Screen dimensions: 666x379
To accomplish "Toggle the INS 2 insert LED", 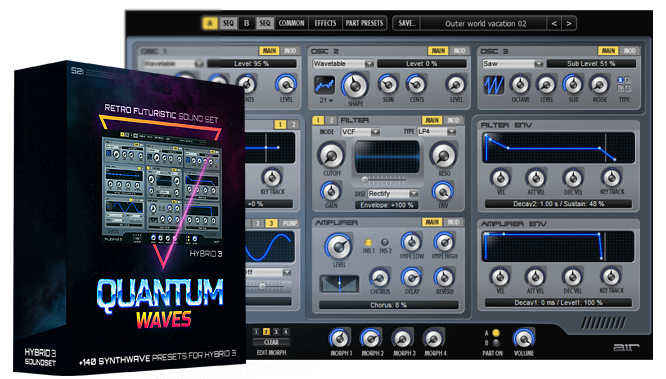I will pyautogui.click(x=384, y=242).
